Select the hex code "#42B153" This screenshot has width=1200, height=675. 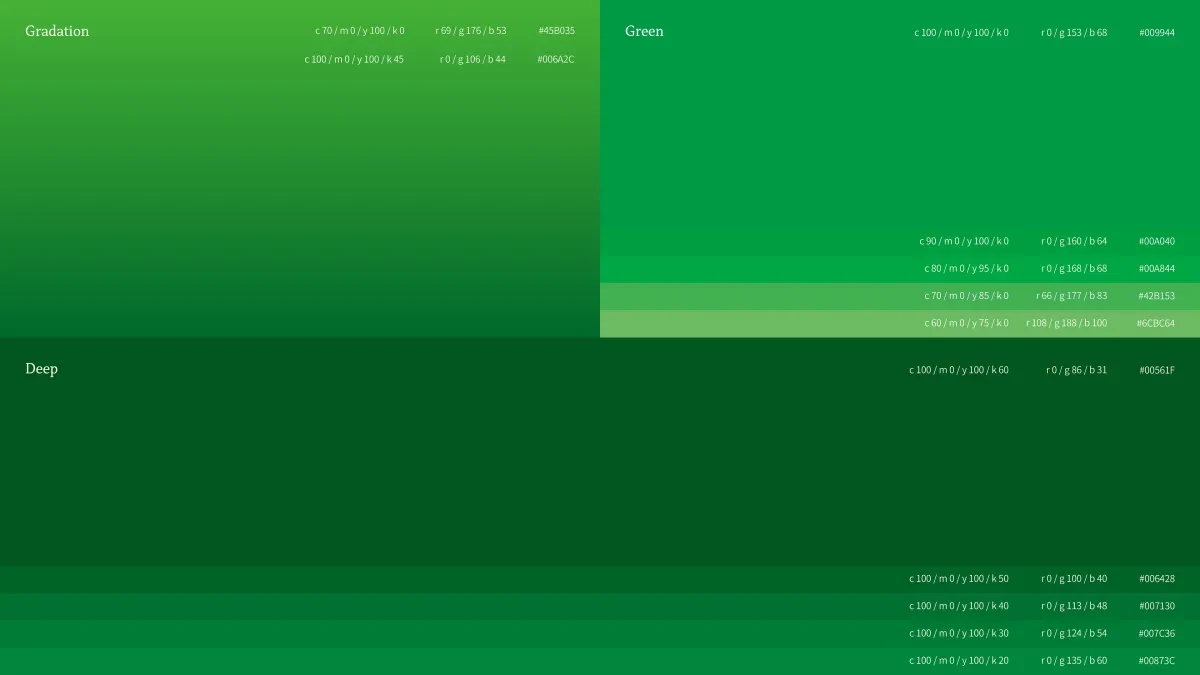pyautogui.click(x=1157, y=296)
